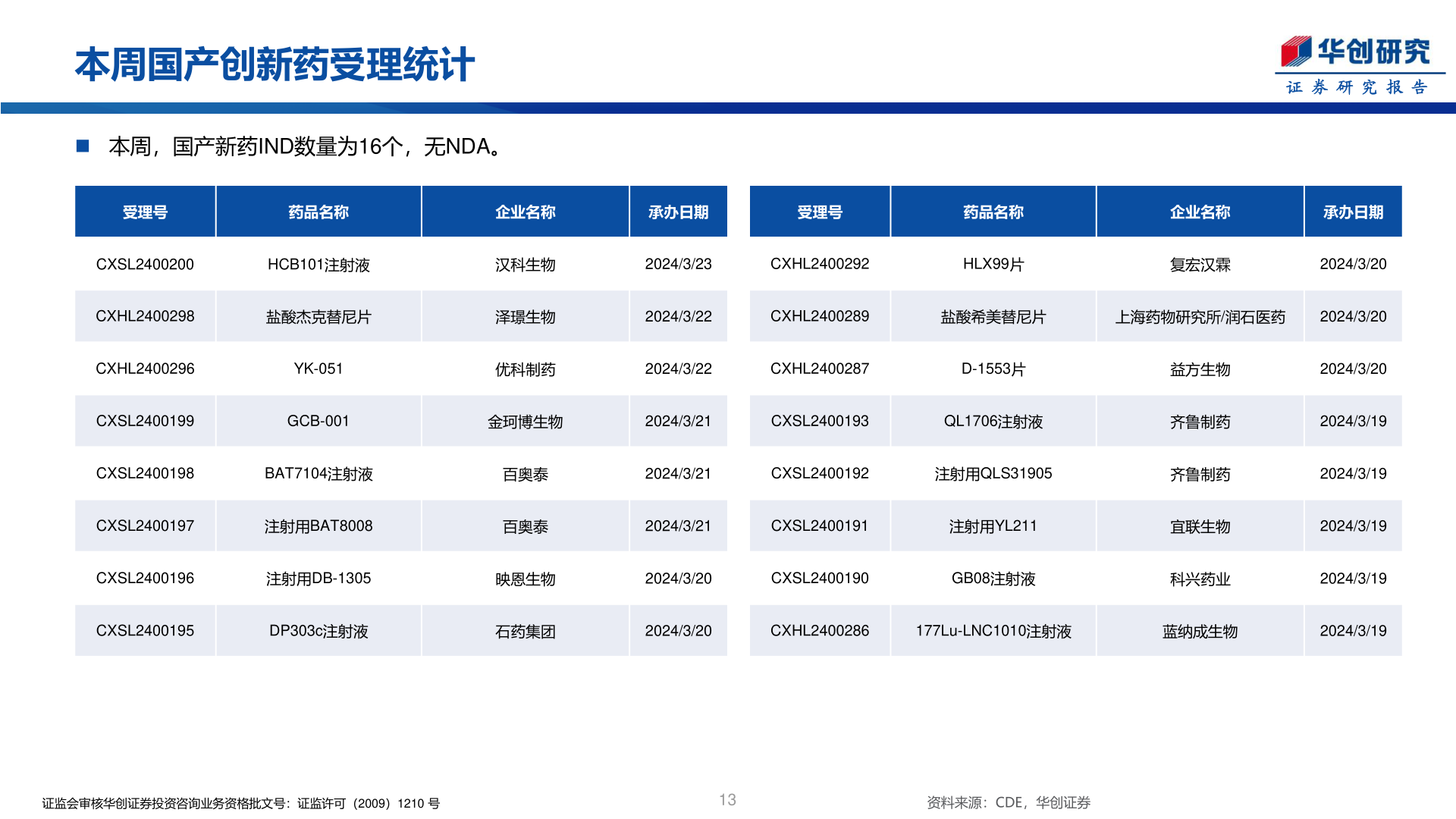
Task: Select cell HCB101注射液
Action: [x=318, y=264]
